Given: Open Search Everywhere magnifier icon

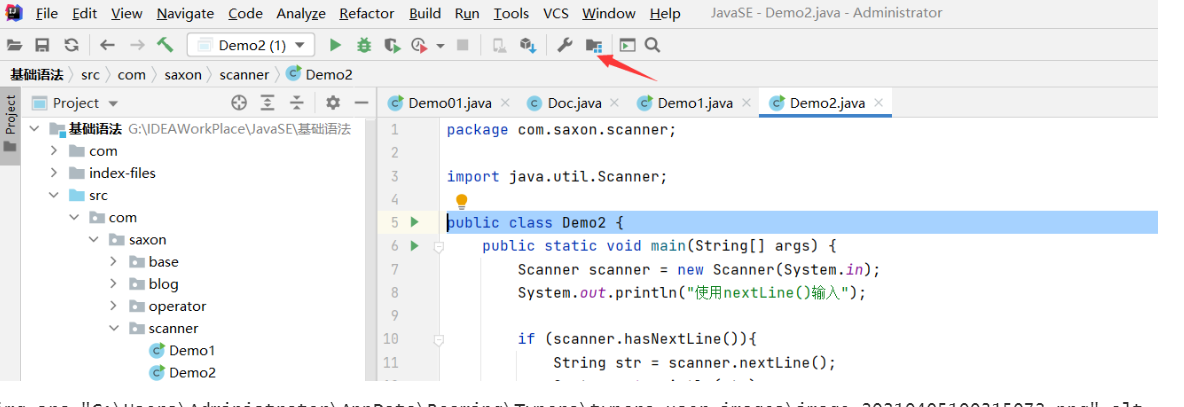Looking at the screenshot, I should (653, 45).
